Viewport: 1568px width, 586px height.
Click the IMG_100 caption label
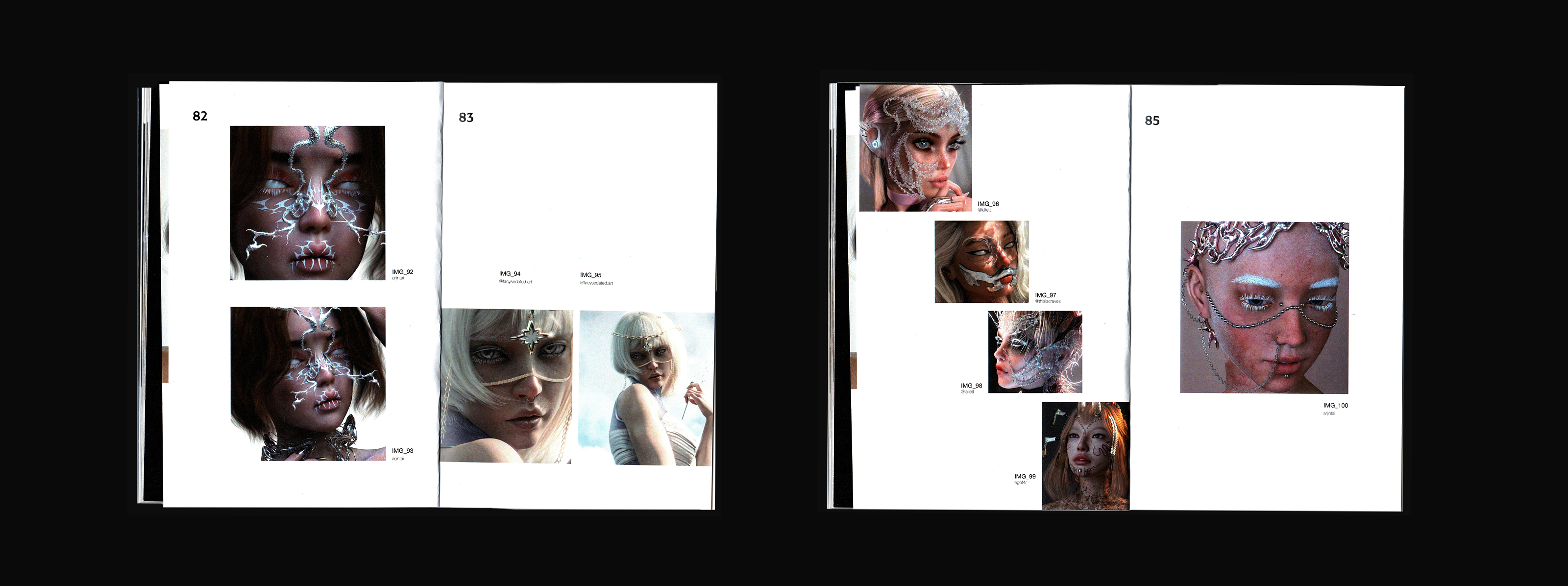pyautogui.click(x=1335, y=405)
